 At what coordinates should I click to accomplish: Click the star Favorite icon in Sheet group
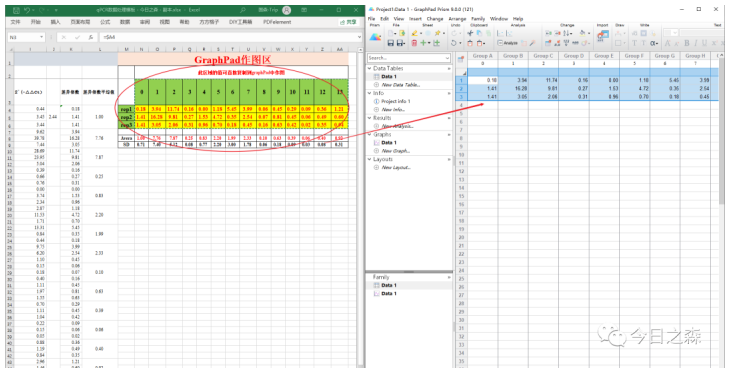(x=437, y=33)
